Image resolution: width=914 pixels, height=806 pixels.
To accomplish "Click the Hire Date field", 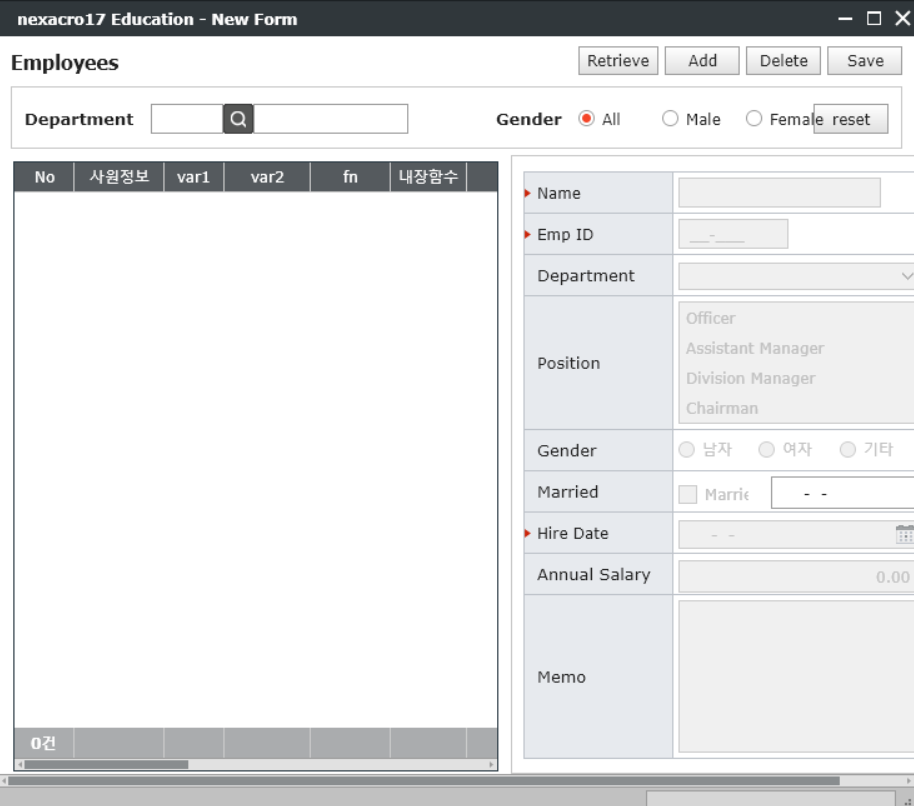I will [x=786, y=534].
